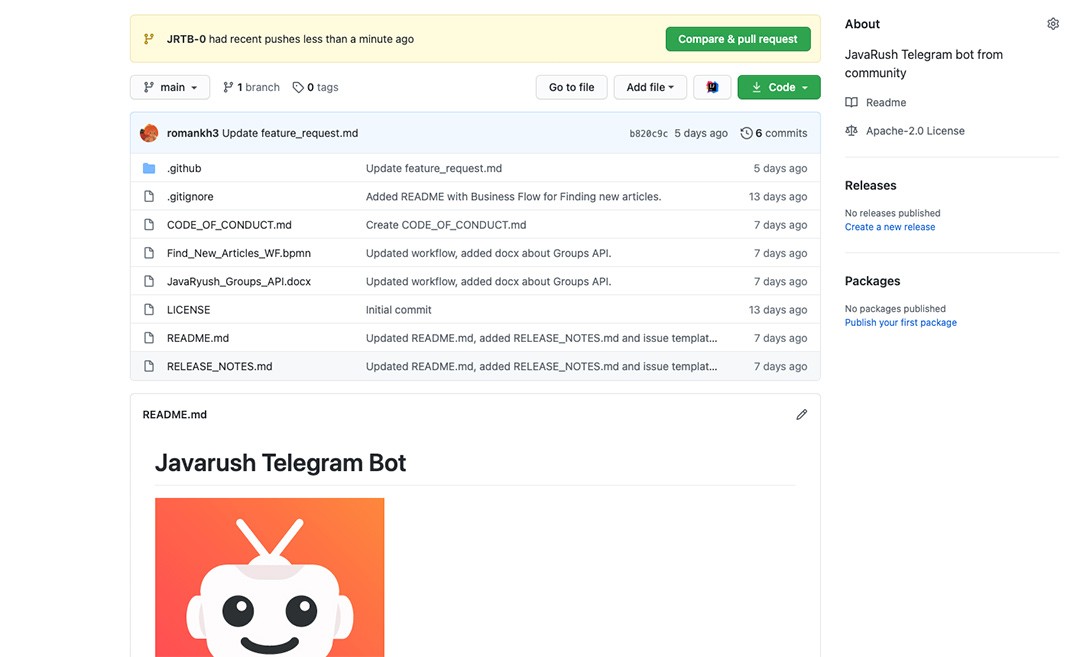
Task: Open the romankh3 author profile link
Action: (x=193, y=133)
